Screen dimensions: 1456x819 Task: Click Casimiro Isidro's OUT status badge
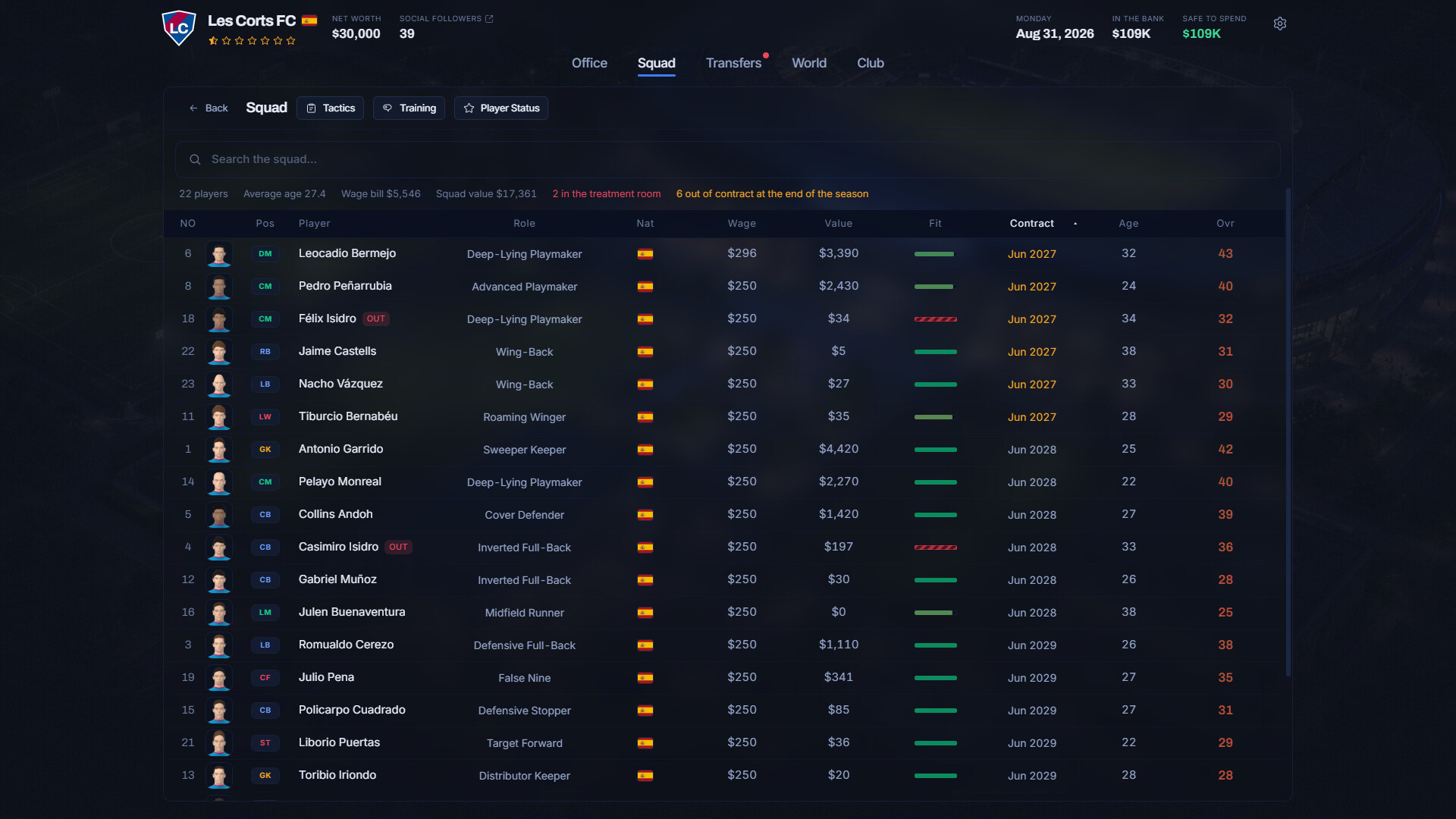tap(398, 548)
